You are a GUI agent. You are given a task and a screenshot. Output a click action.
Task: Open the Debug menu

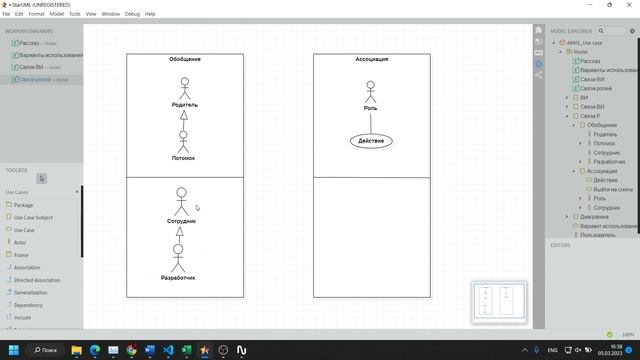point(132,14)
